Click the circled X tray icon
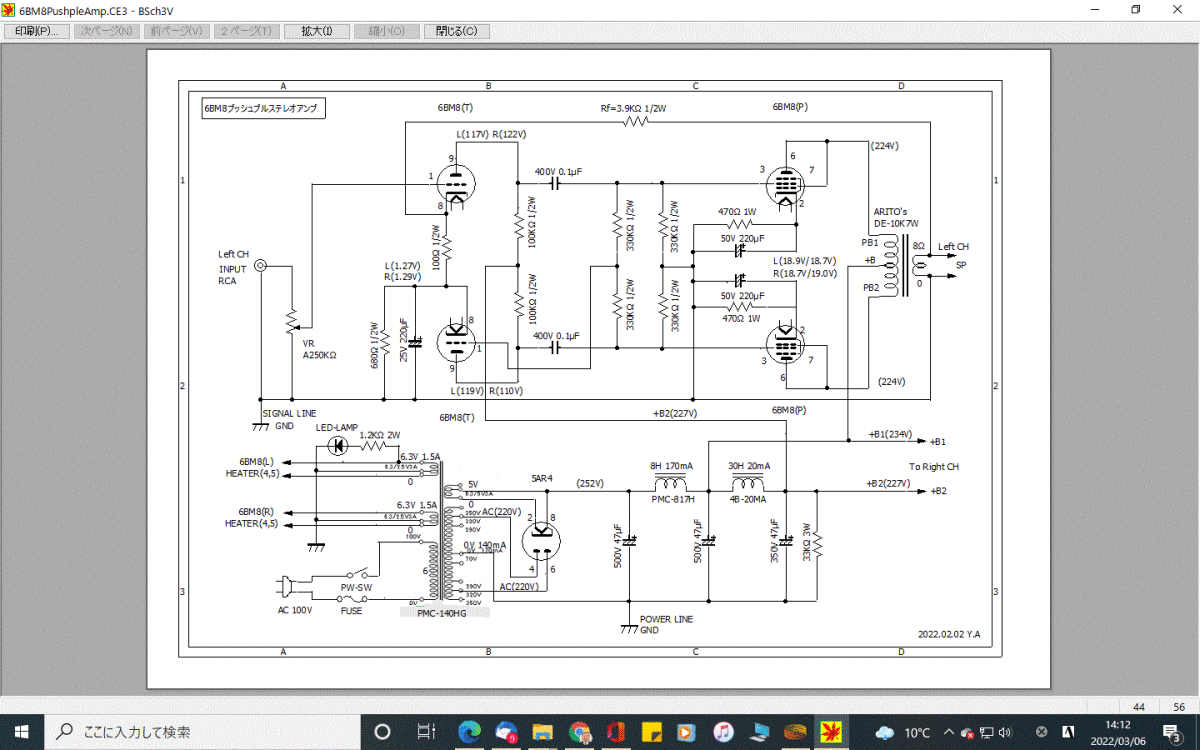The image size is (1200, 750). coord(1041,732)
